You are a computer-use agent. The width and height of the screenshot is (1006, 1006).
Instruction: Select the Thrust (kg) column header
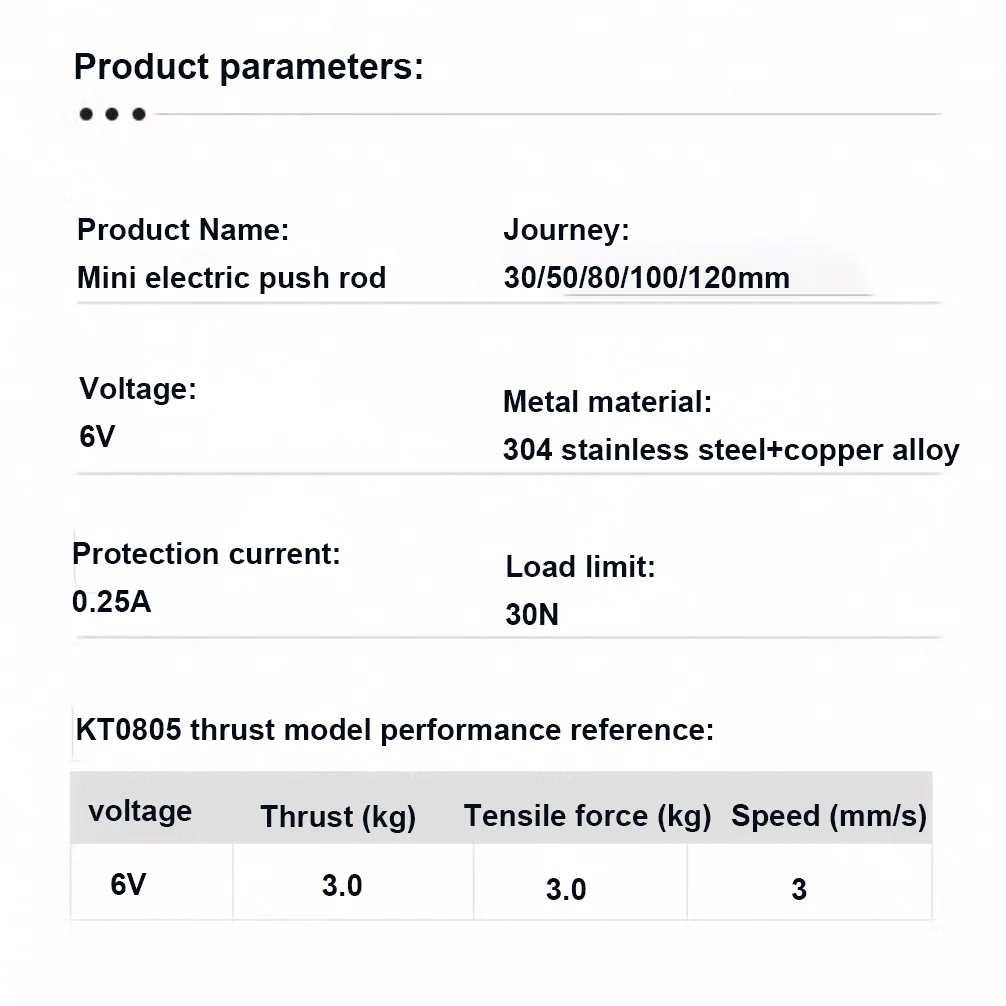tap(338, 817)
